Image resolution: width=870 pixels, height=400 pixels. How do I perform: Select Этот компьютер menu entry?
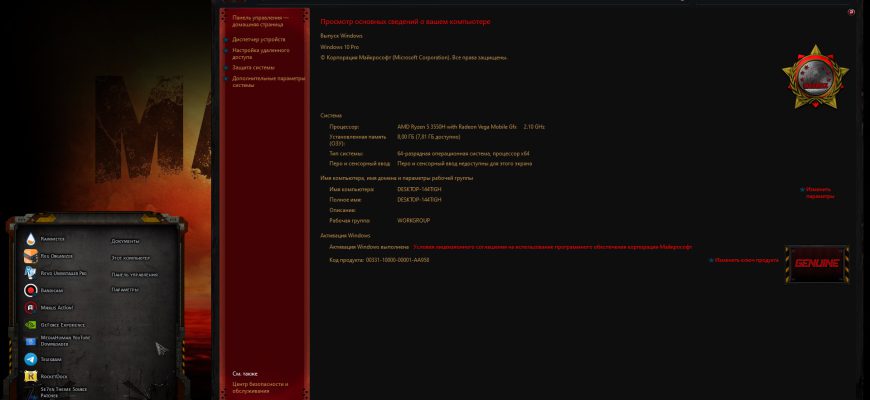pos(130,258)
